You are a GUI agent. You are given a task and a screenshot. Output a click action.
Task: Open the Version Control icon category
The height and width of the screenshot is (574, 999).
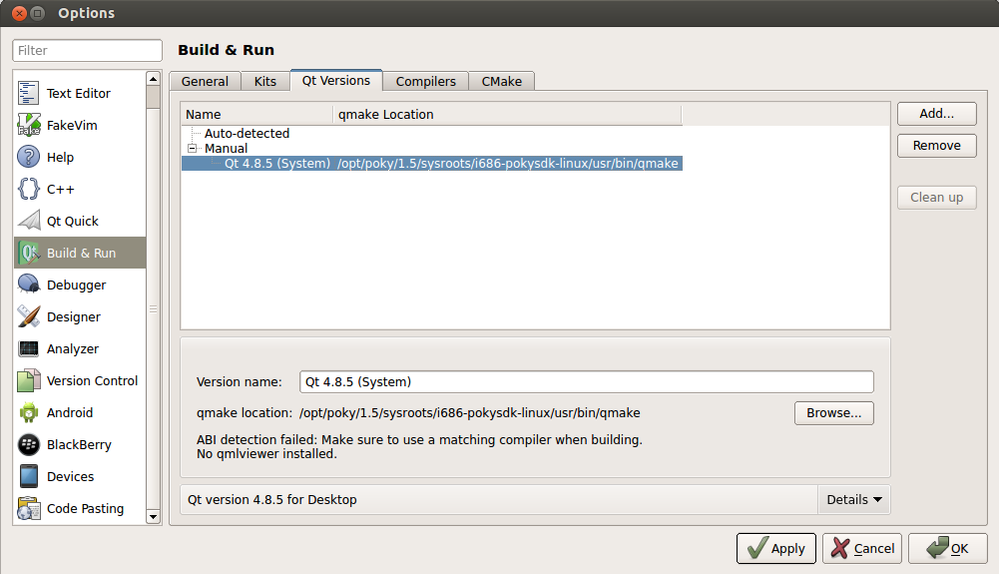29,381
